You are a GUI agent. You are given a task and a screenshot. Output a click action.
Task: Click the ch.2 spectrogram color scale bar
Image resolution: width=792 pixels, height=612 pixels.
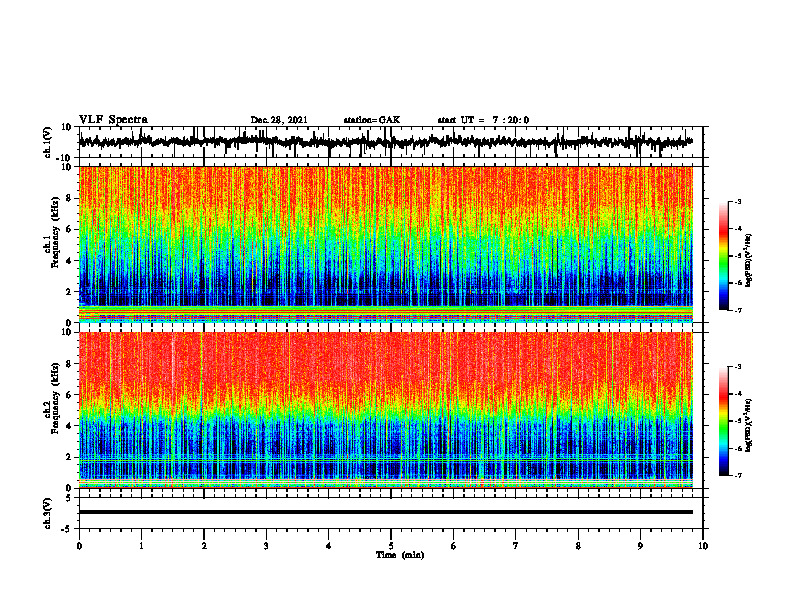point(724,421)
